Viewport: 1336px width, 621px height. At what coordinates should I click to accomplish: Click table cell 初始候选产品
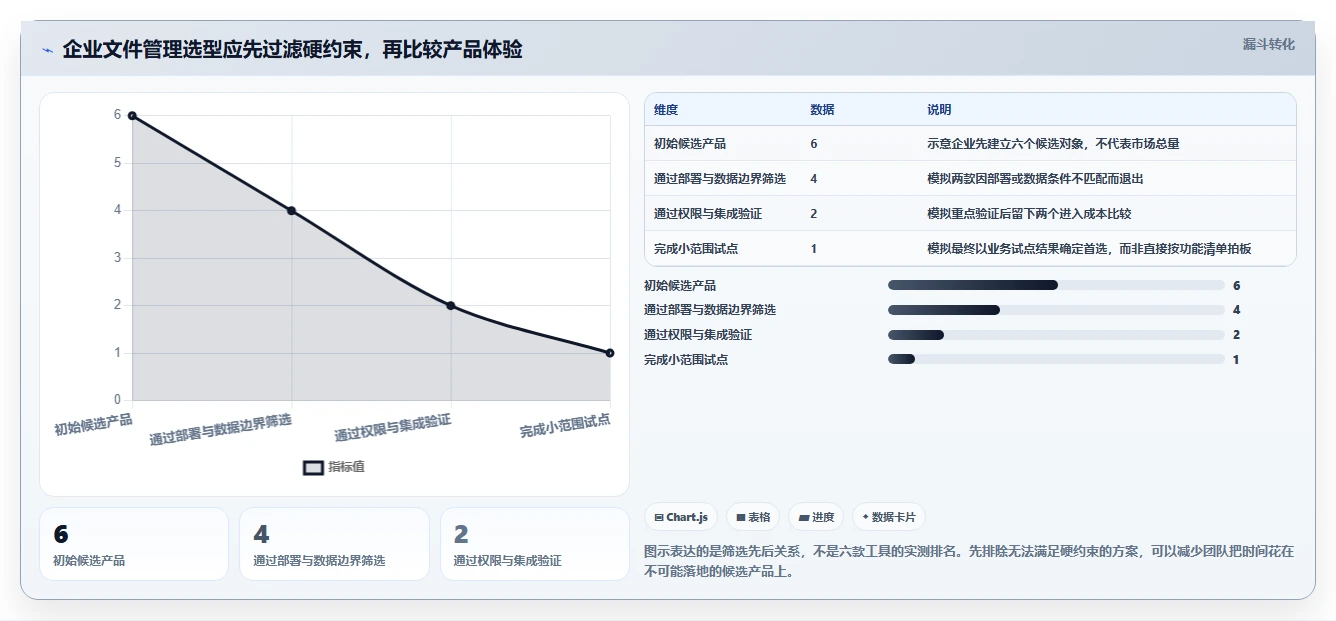pyautogui.click(x=690, y=144)
